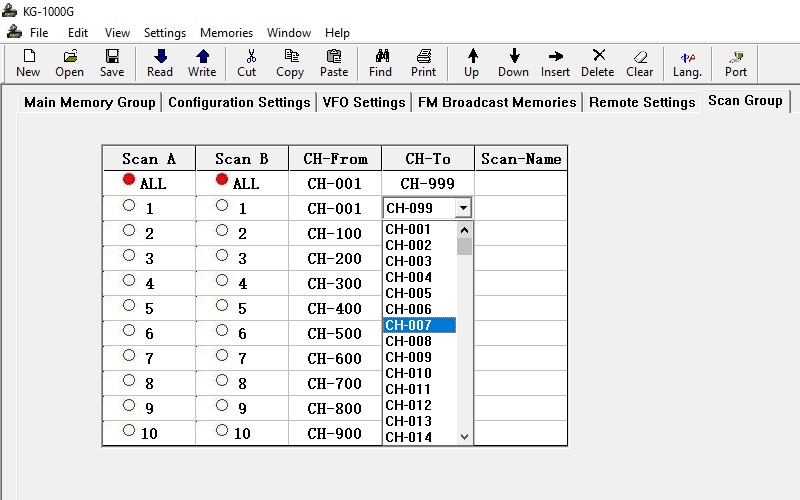Select Scan A group 10 radio button

pos(129,430)
